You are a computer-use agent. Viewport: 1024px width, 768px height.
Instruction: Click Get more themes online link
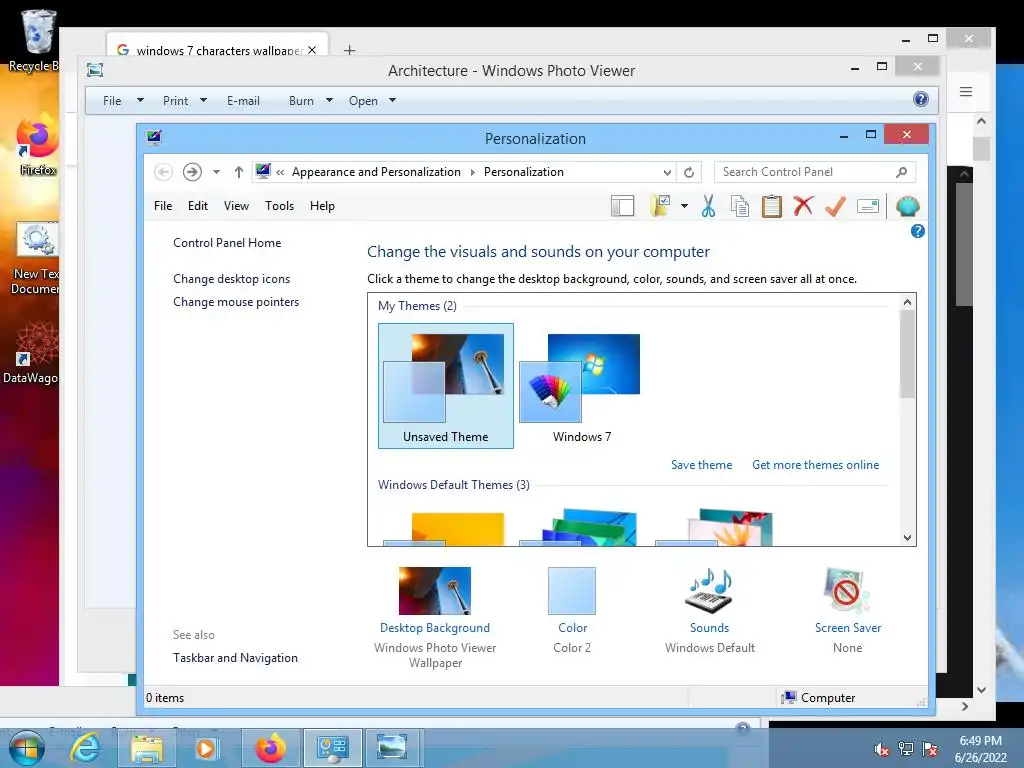tap(815, 465)
